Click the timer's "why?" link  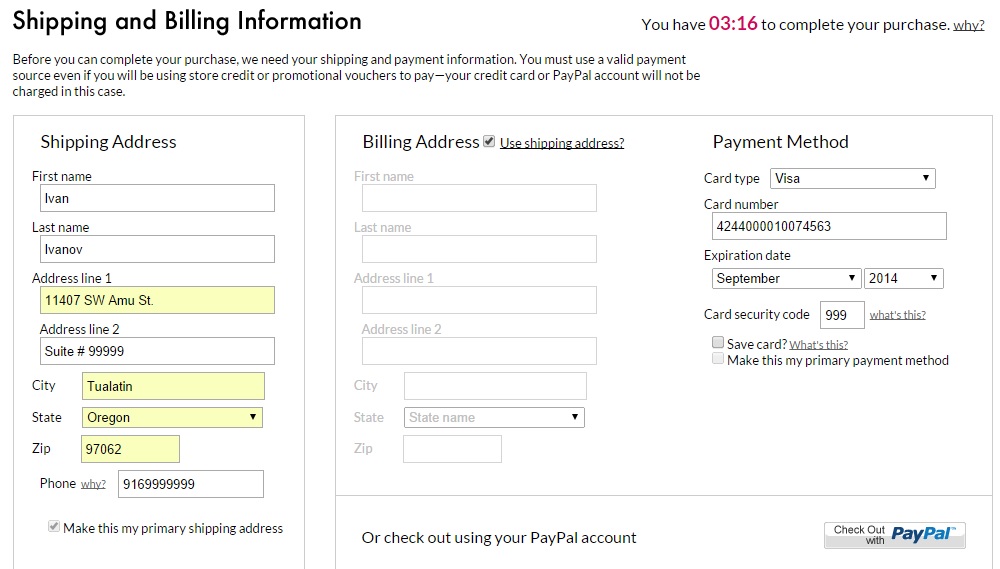pos(968,25)
